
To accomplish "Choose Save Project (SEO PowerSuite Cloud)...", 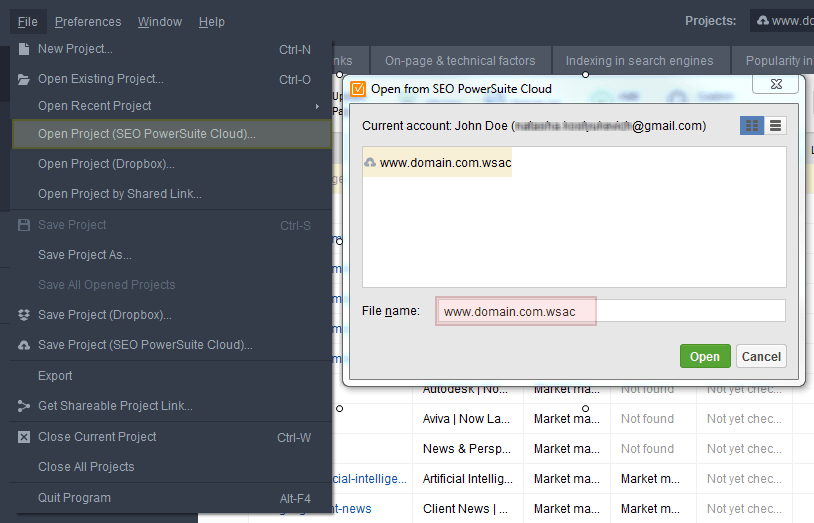I will [171, 345].
